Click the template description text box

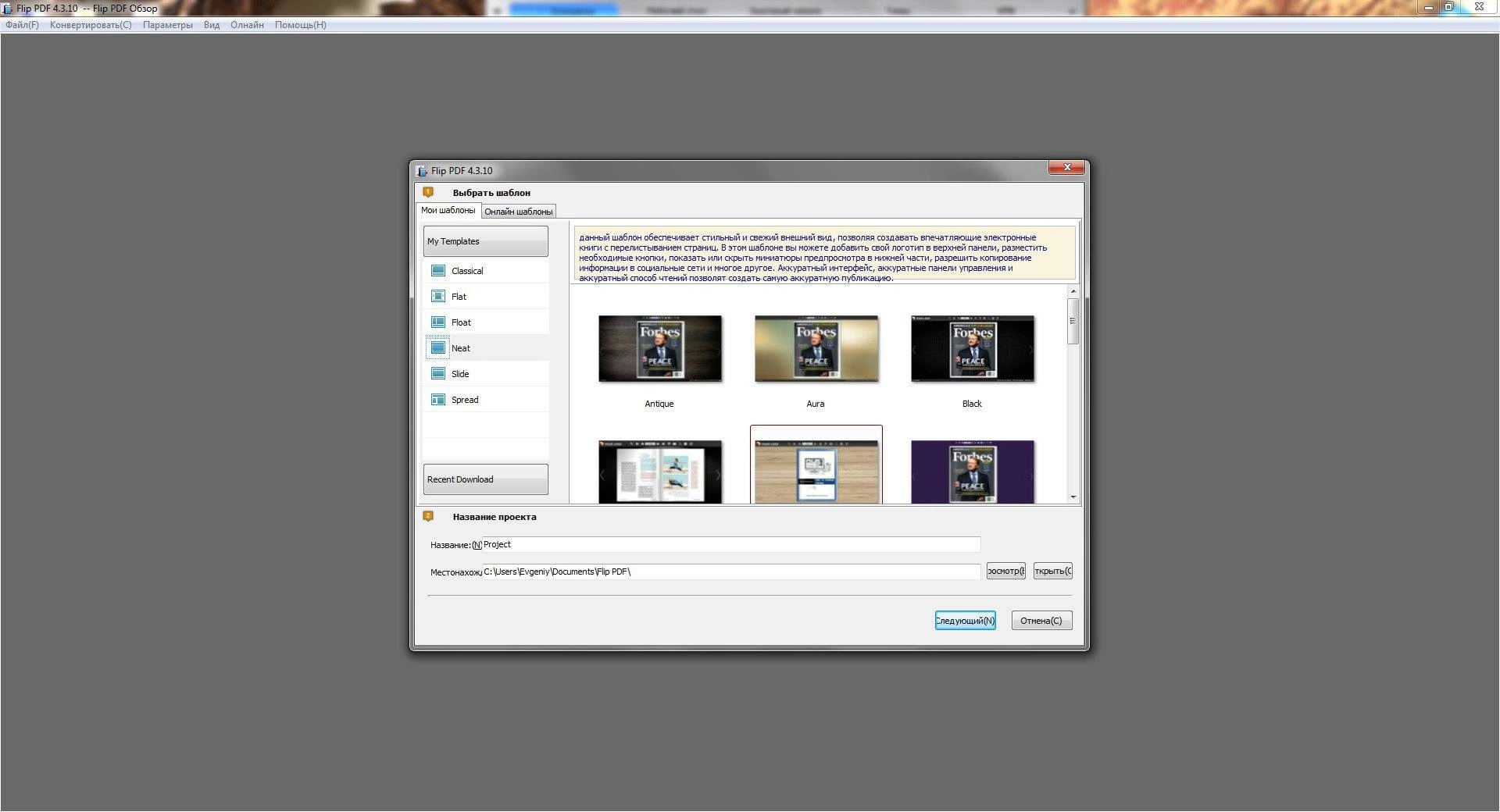coord(825,253)
